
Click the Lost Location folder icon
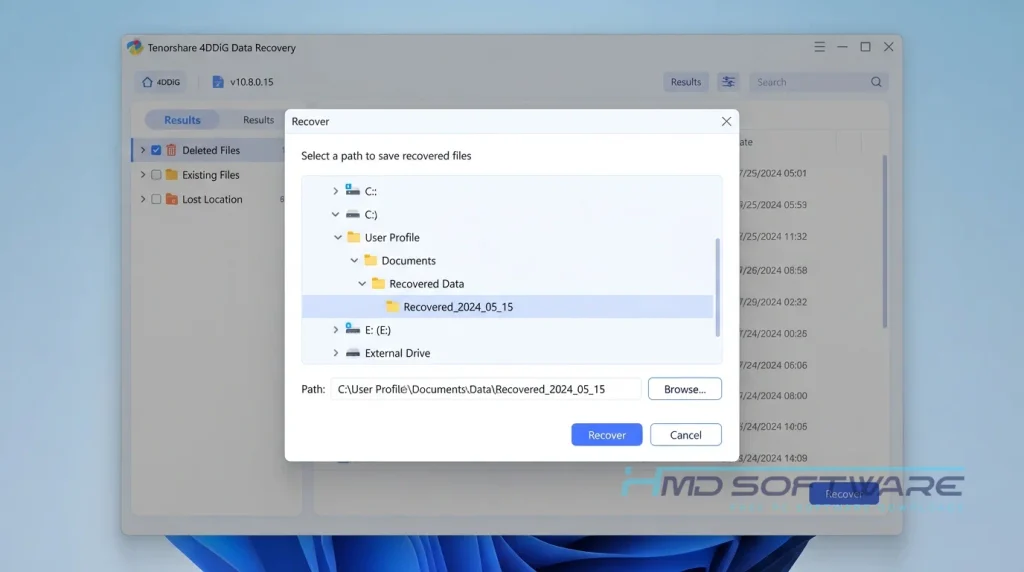pyautogui.click(x=172, y=199)
